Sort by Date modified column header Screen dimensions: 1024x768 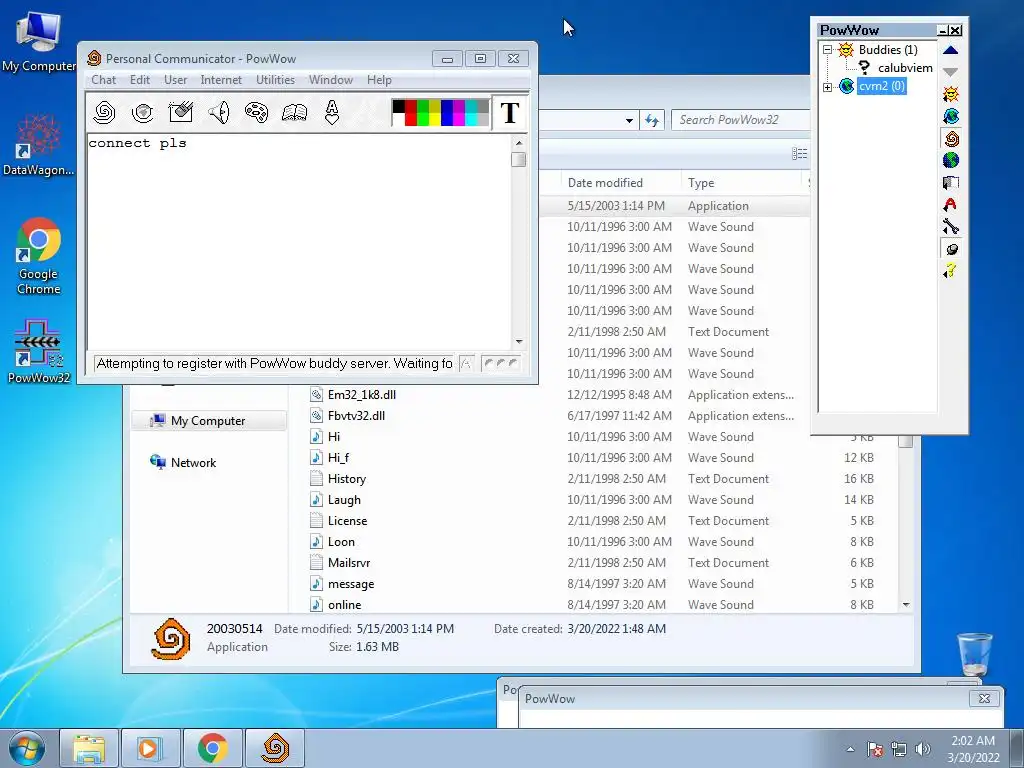(x=620, y=183)
